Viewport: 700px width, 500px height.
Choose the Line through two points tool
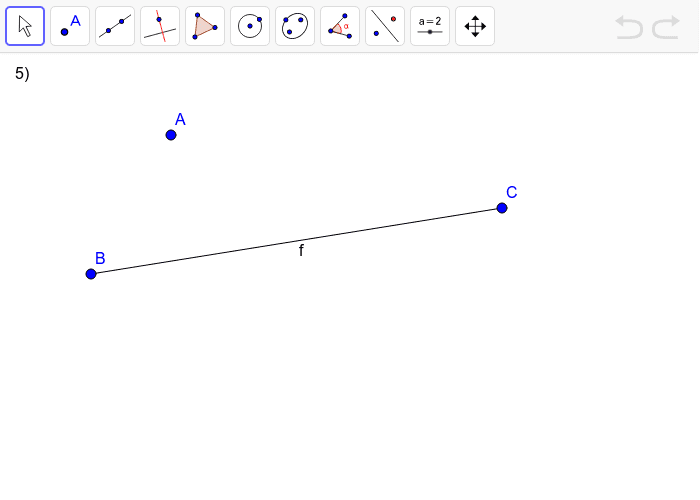(x=115, y=26)
